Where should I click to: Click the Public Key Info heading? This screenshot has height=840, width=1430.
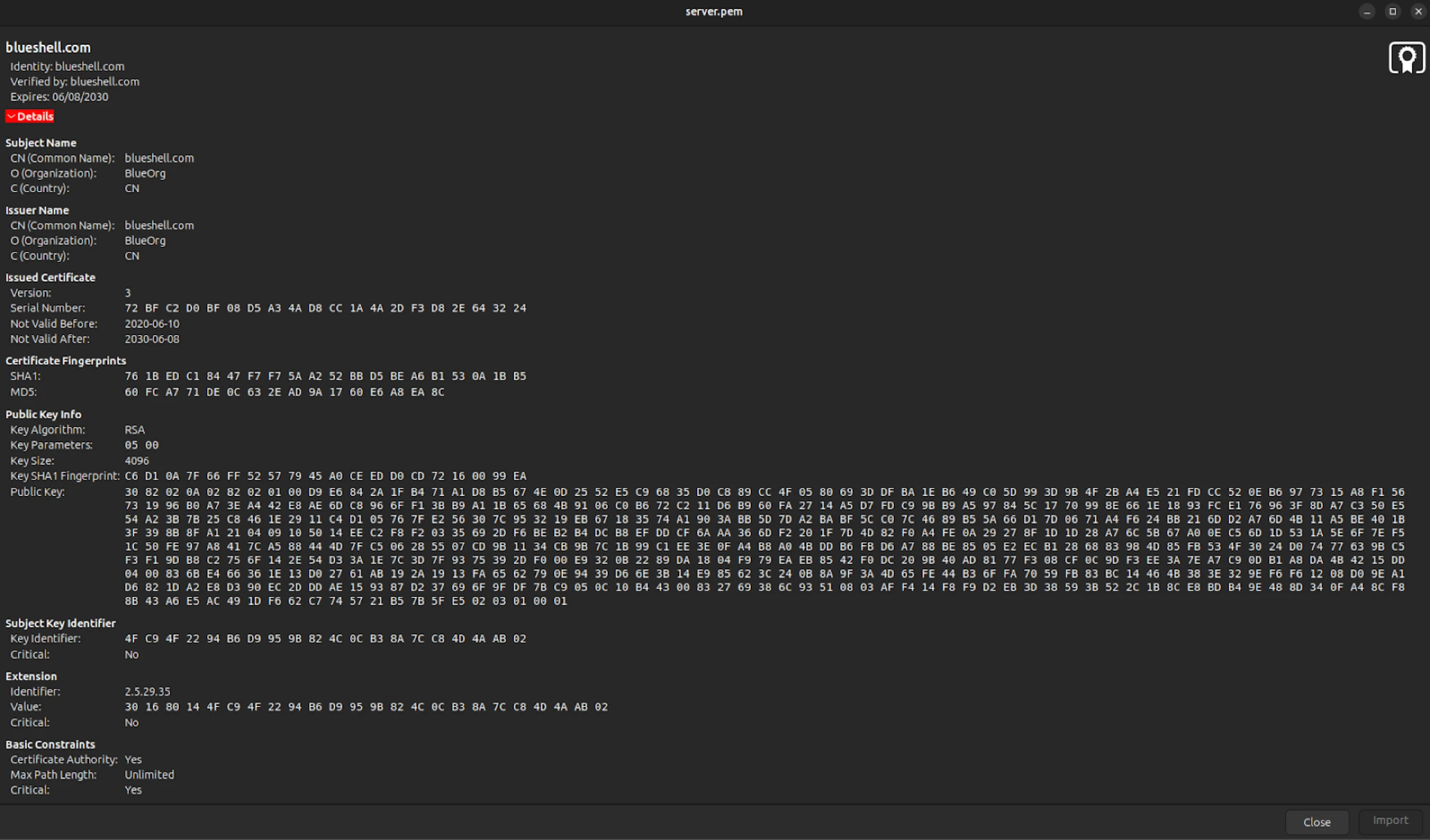[44, 415]
